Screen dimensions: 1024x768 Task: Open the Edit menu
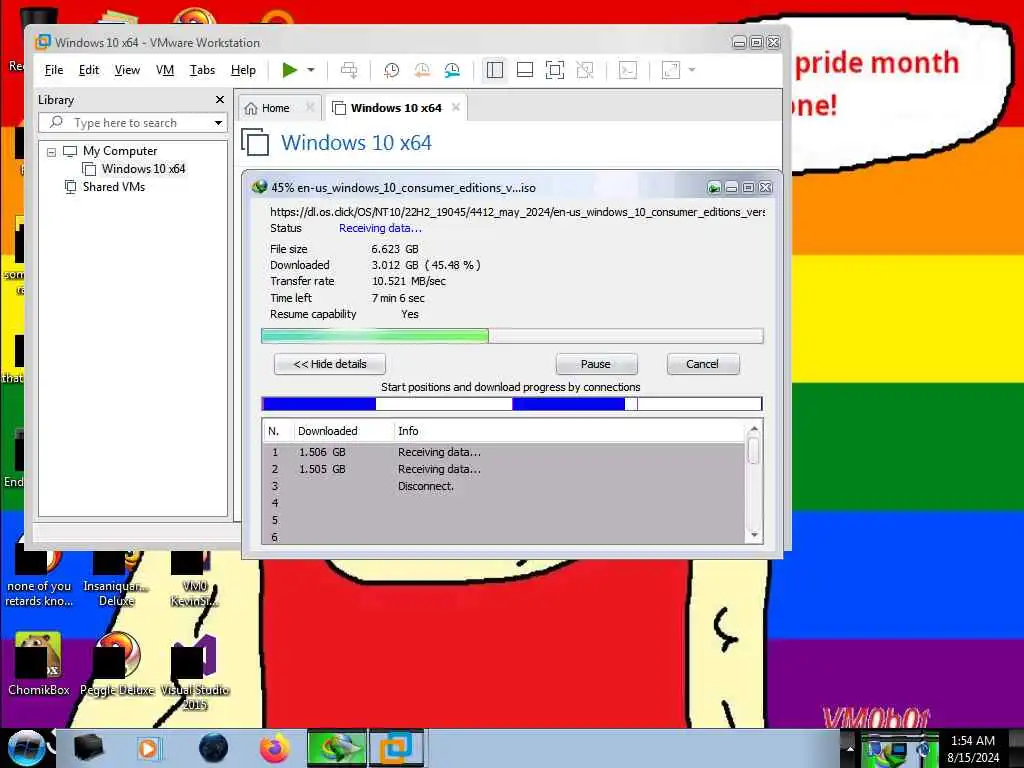point(89,70)
